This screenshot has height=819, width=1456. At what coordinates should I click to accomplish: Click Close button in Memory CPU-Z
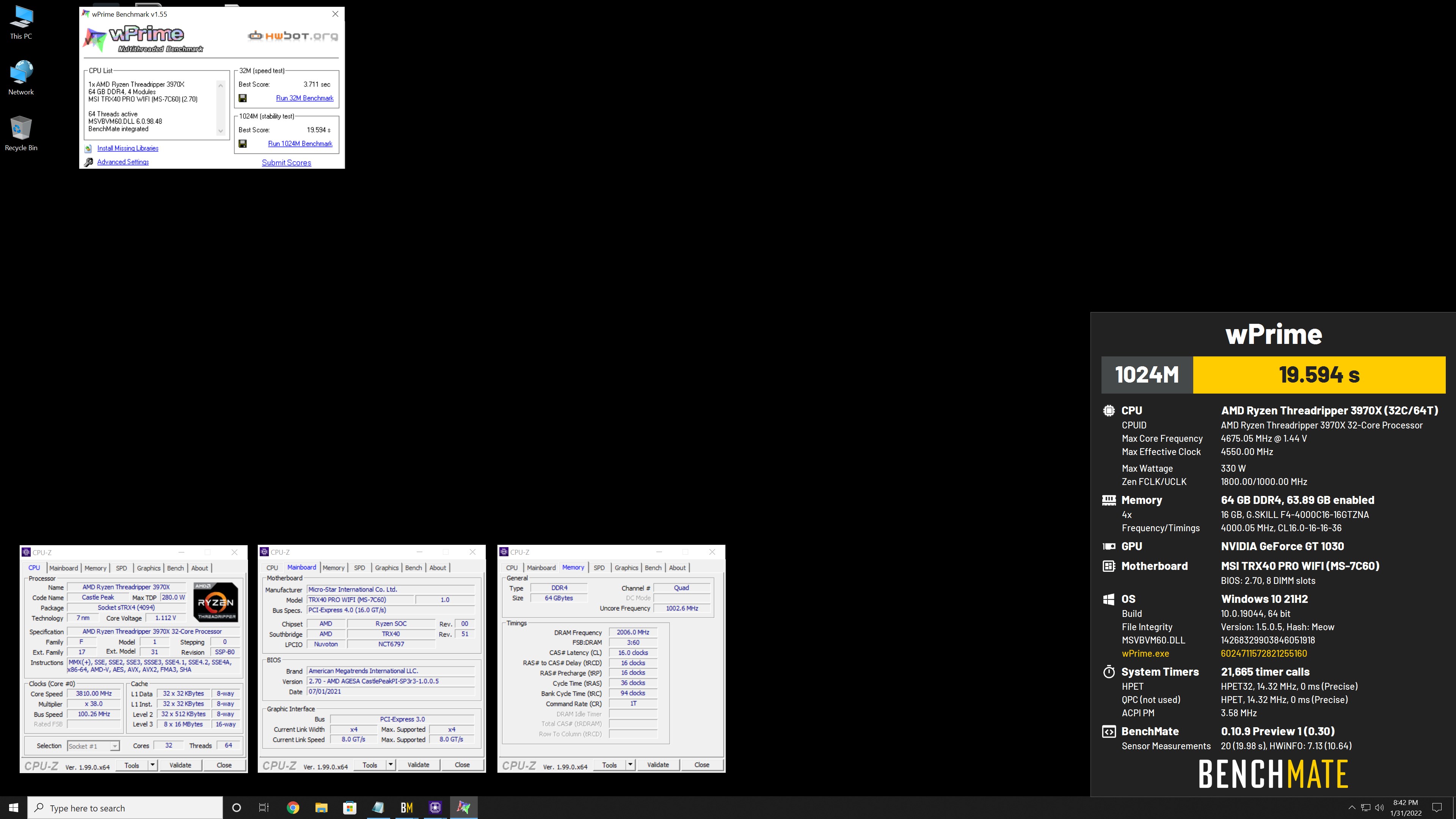click(x=702, y=765)
